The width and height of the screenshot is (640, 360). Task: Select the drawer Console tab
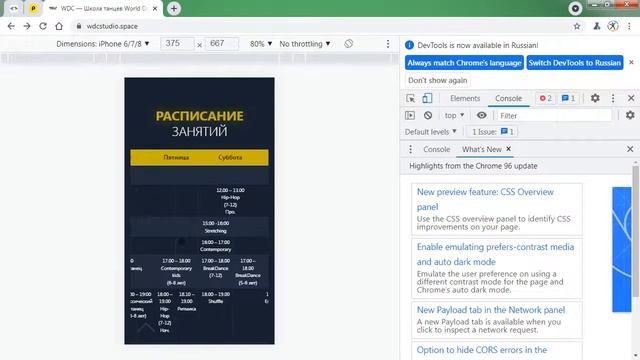(436, 149)
